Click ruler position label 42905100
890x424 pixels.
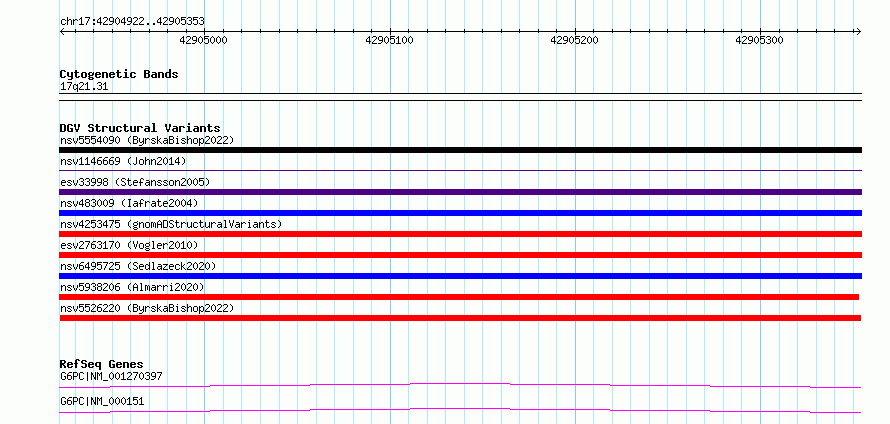389,40
